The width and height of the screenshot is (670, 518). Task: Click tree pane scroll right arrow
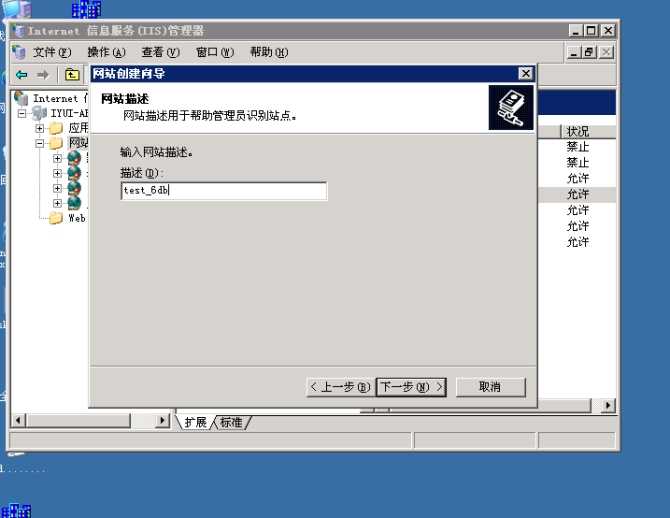point(162,421)
